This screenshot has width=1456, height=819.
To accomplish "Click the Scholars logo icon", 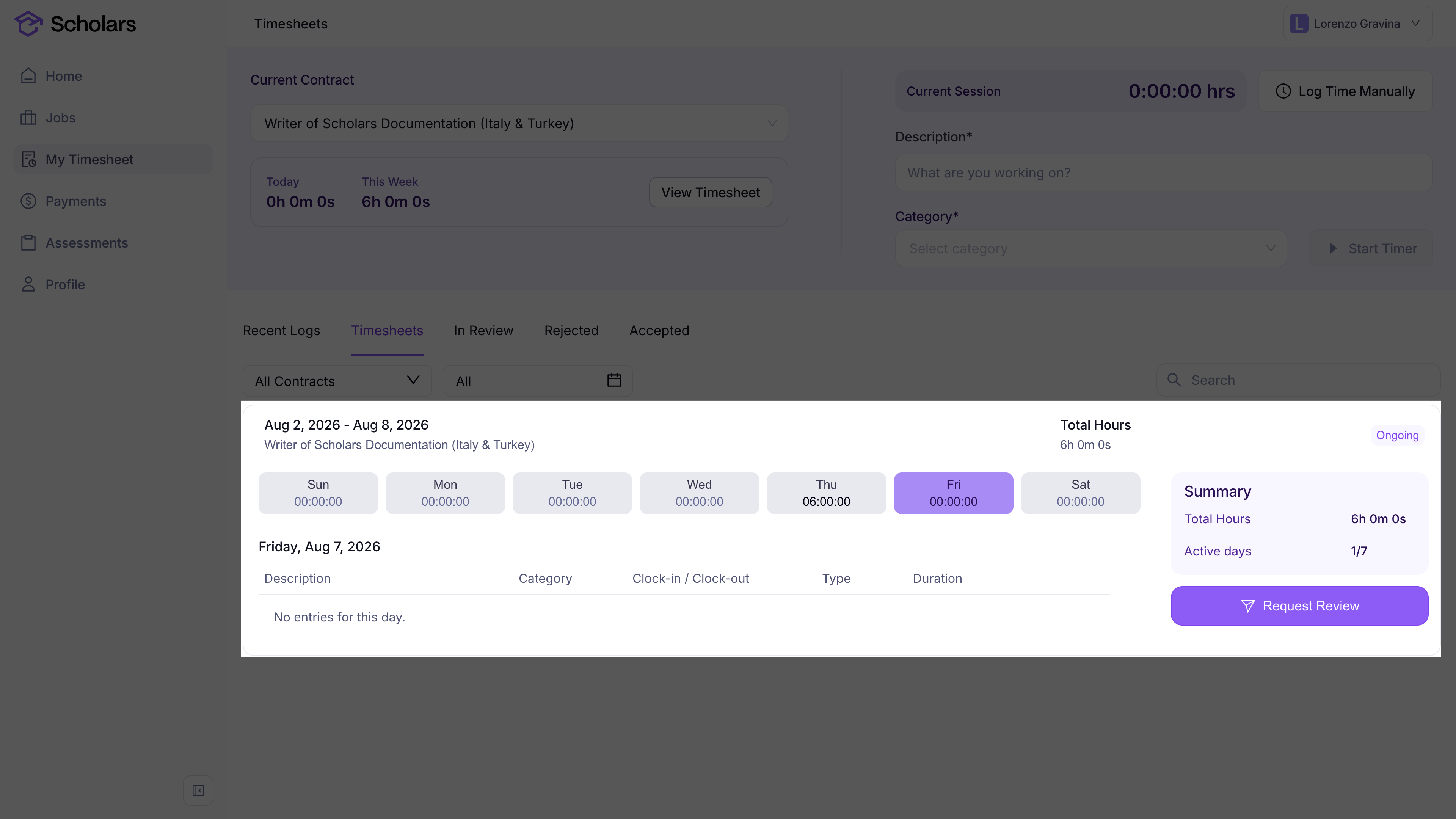I will click(x=28, y=24).
